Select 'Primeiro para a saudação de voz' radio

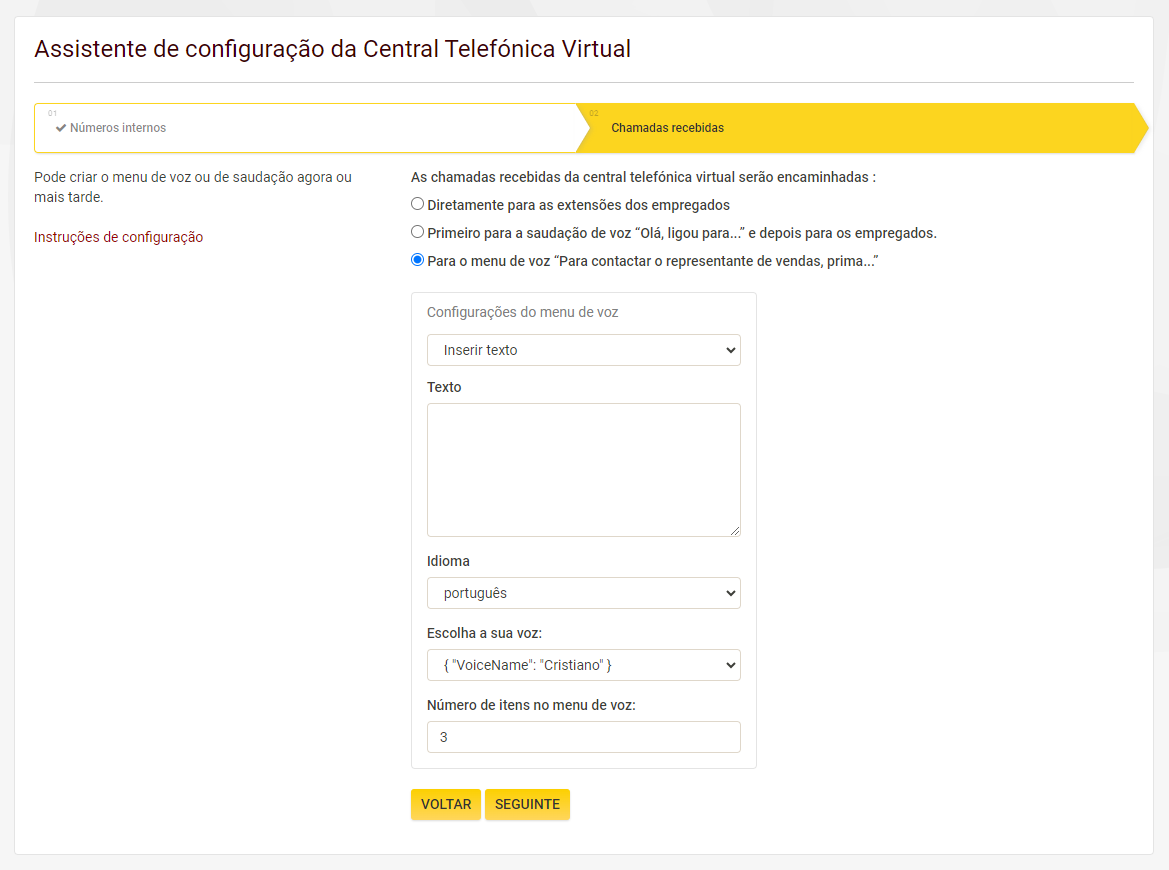coord(418,232)
